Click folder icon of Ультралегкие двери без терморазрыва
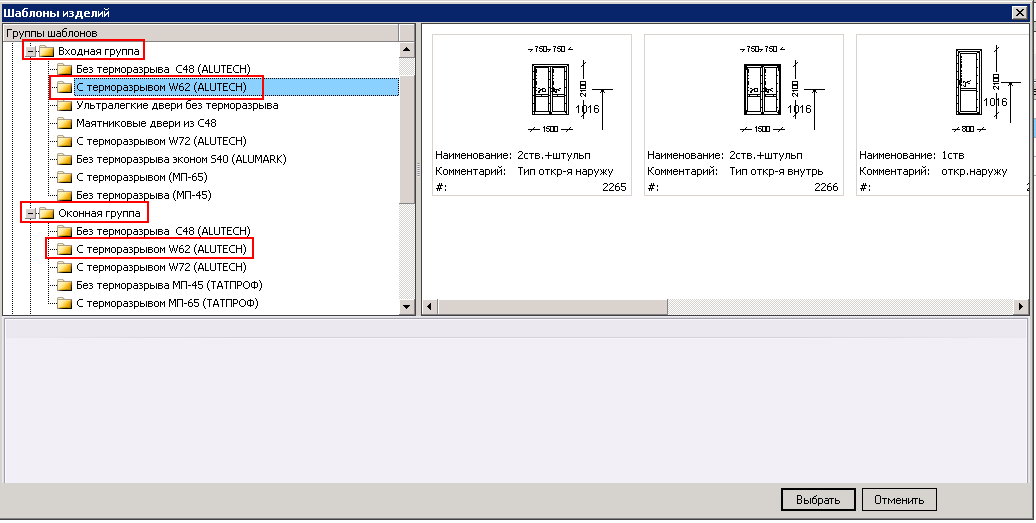Image resolution: width=1036 pixels, height=523 pixels. coord(65,105)
